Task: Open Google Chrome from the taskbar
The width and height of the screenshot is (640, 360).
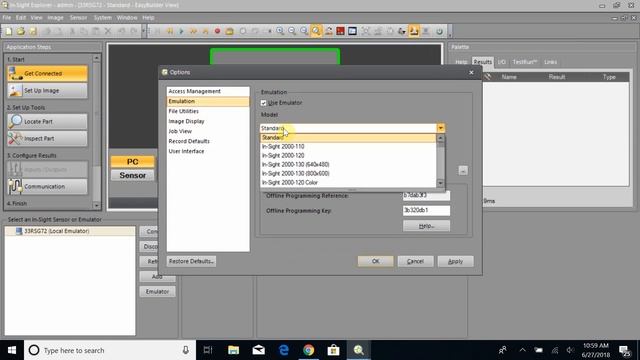Action: point(309,350)
